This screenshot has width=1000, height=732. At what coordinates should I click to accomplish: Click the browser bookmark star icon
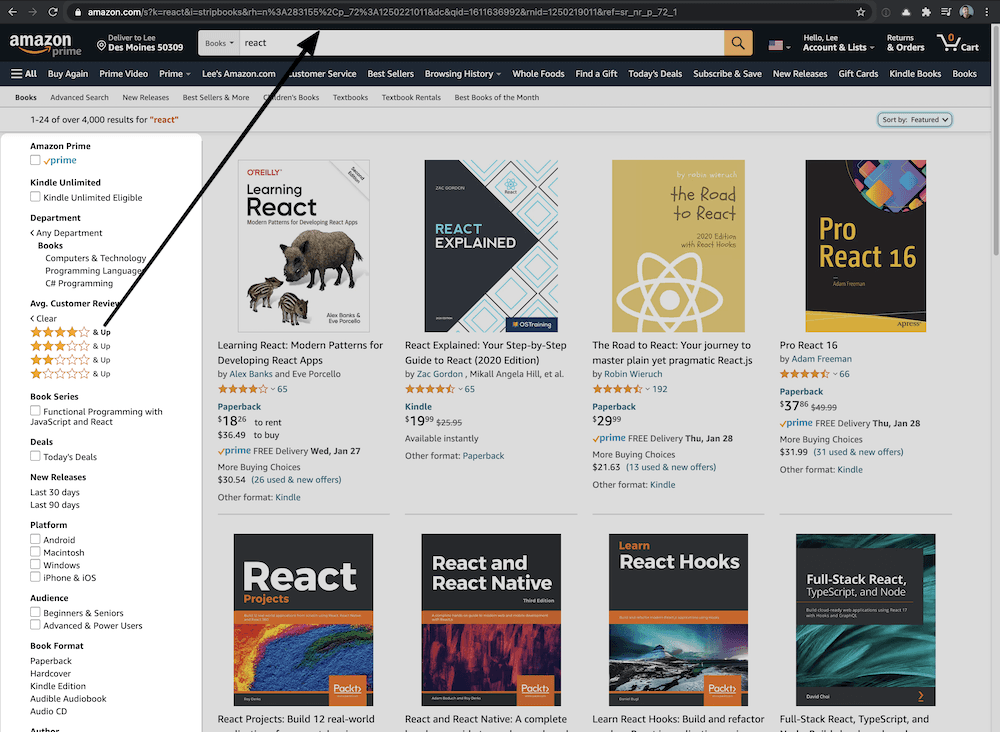pyautogui.click(x=861, y=12)
